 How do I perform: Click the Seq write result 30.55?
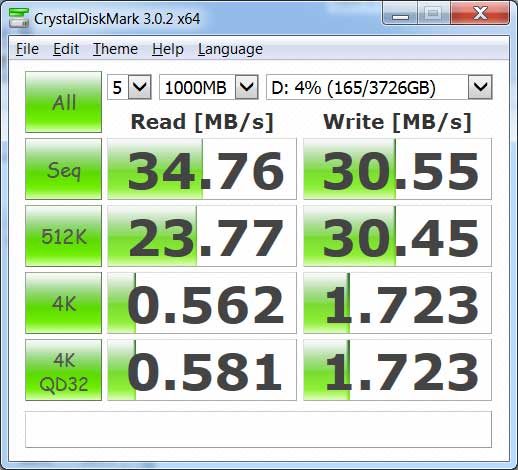[x=397, y=169]
